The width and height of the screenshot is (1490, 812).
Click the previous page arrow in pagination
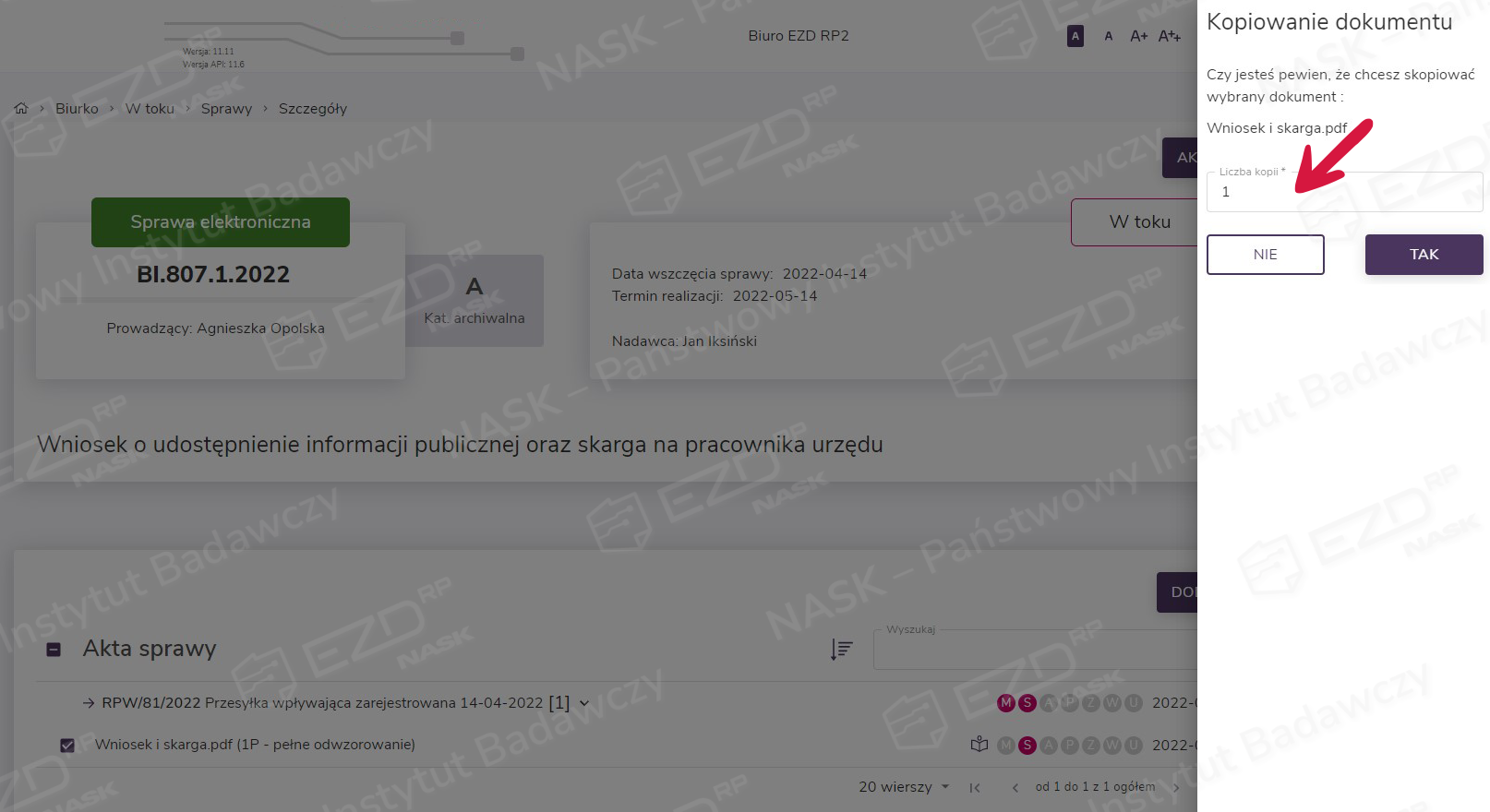pyautogui.click(x=1015, y=787)
